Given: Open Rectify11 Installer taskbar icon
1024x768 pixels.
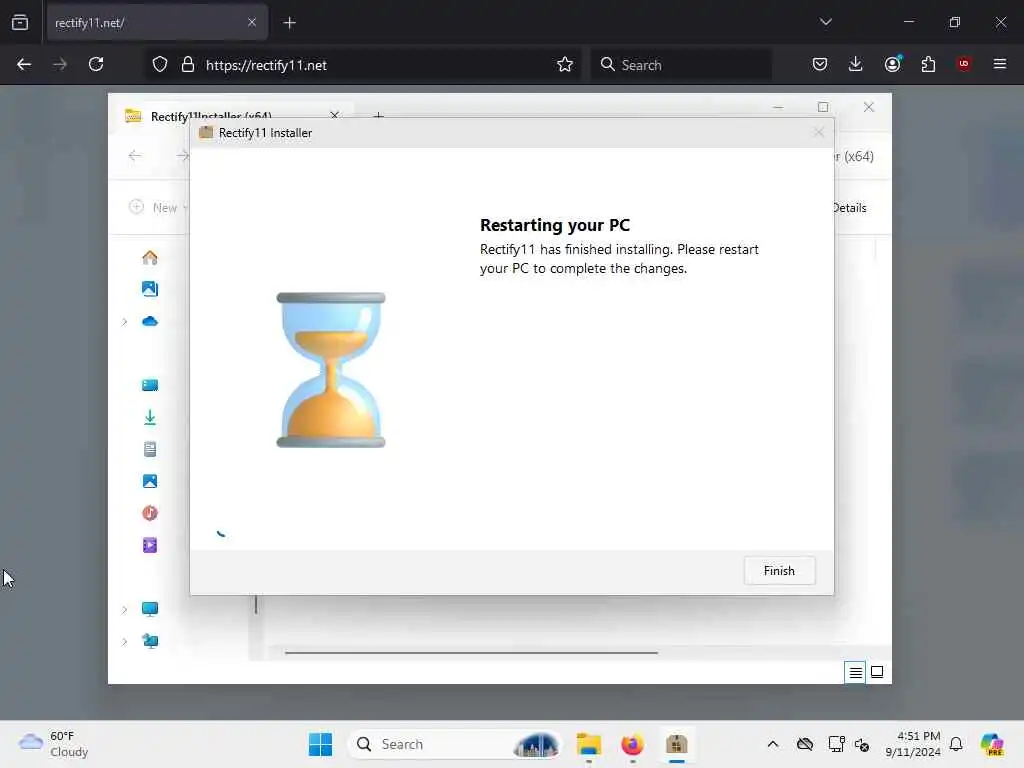Looking at the screenshot, I should 677,744.
